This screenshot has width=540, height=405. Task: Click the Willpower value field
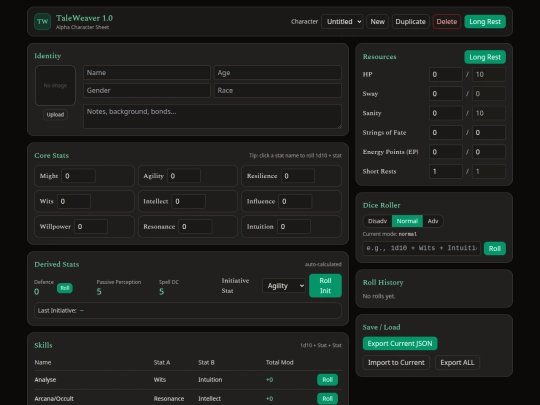pos(91,227)
